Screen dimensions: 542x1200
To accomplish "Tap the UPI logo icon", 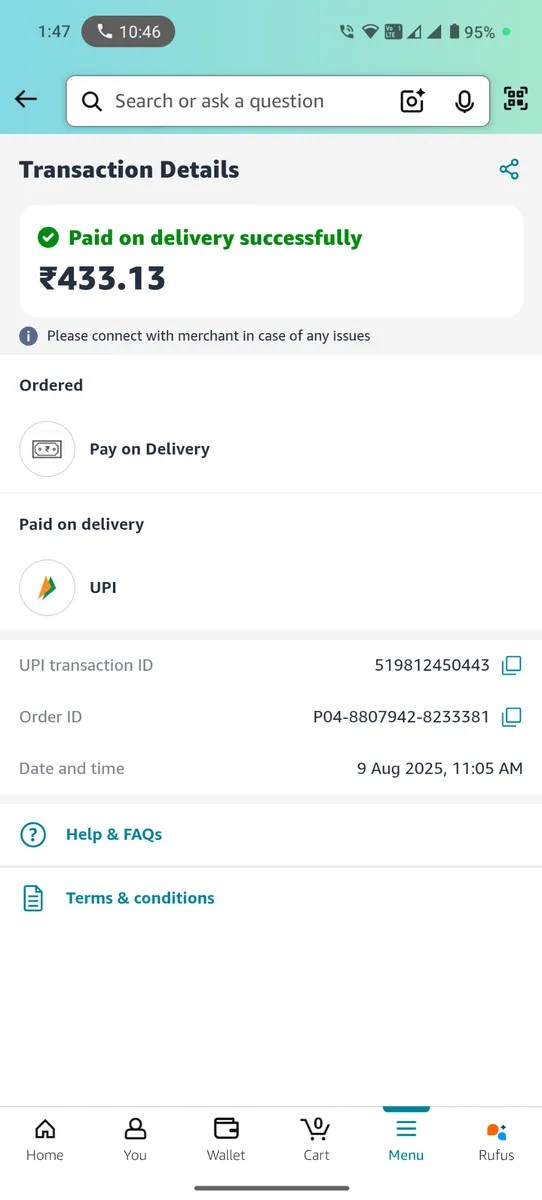I will tap(47, 588).
